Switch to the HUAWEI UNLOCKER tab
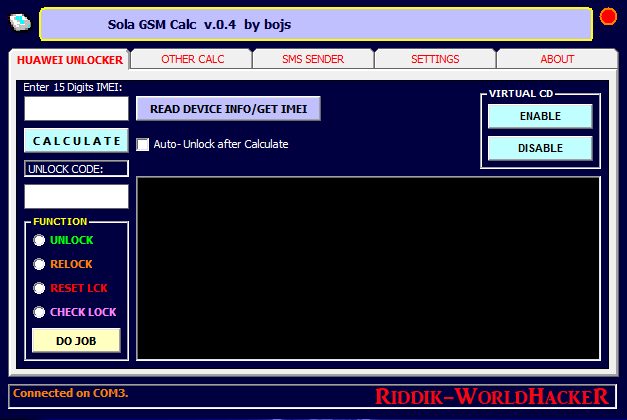The width and height of the screenshot is (627, 420). [x=70, y=60]
